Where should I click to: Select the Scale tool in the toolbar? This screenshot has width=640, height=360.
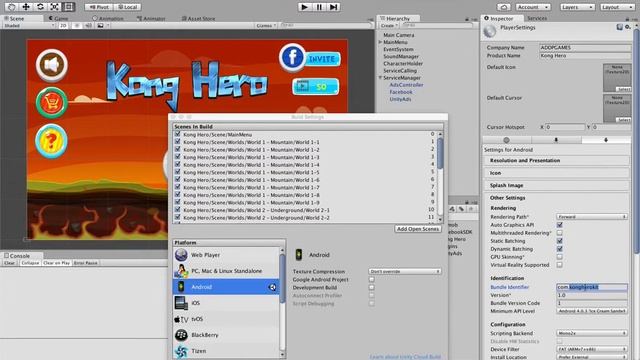[54, 7]
